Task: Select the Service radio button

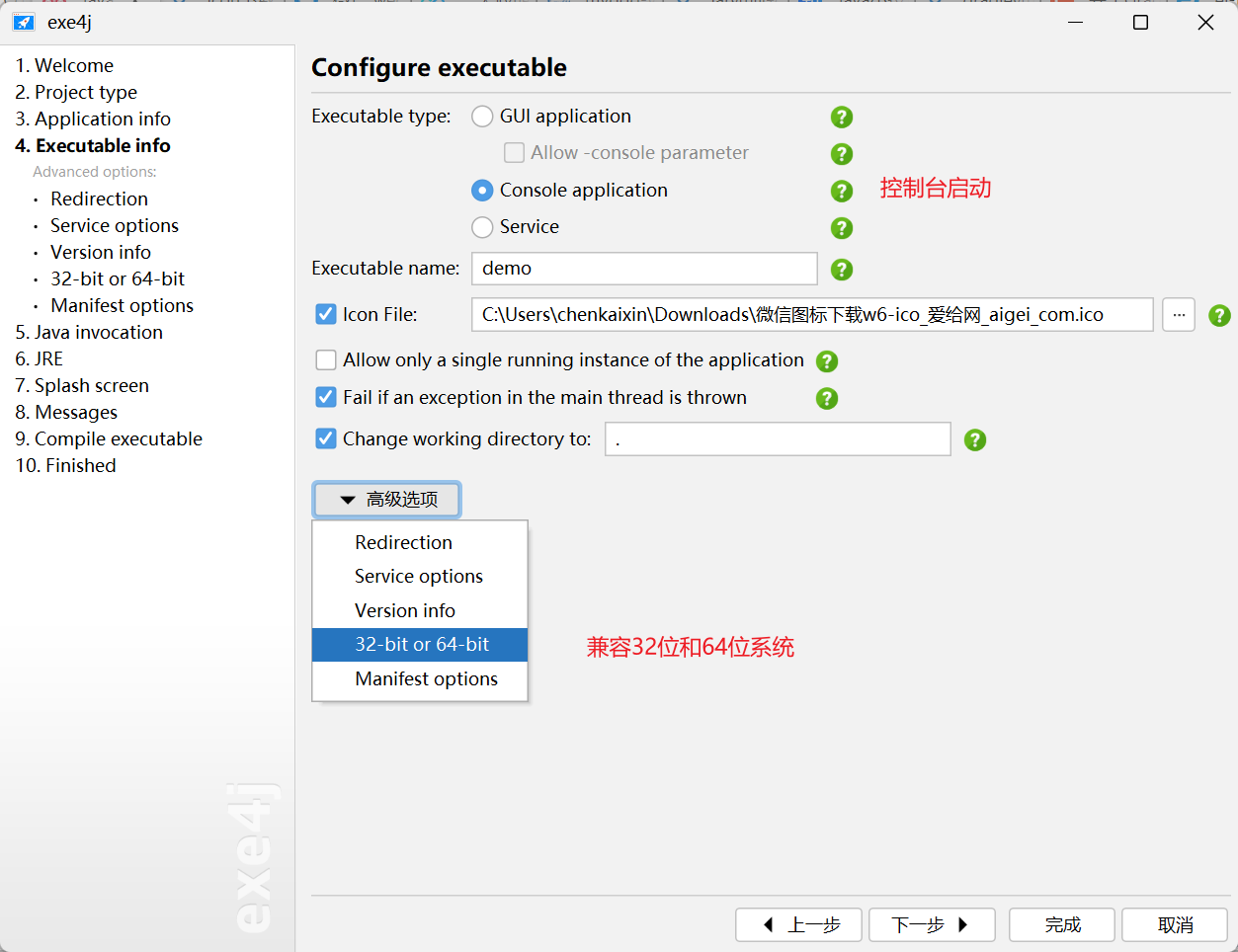Action: click(482, 227)
